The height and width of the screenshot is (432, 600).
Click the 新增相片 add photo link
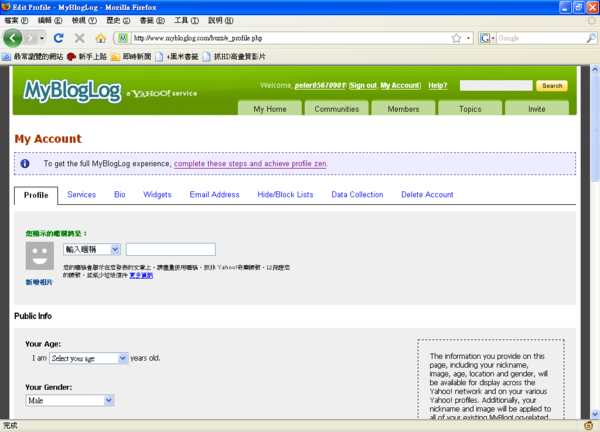click(39, 282)
